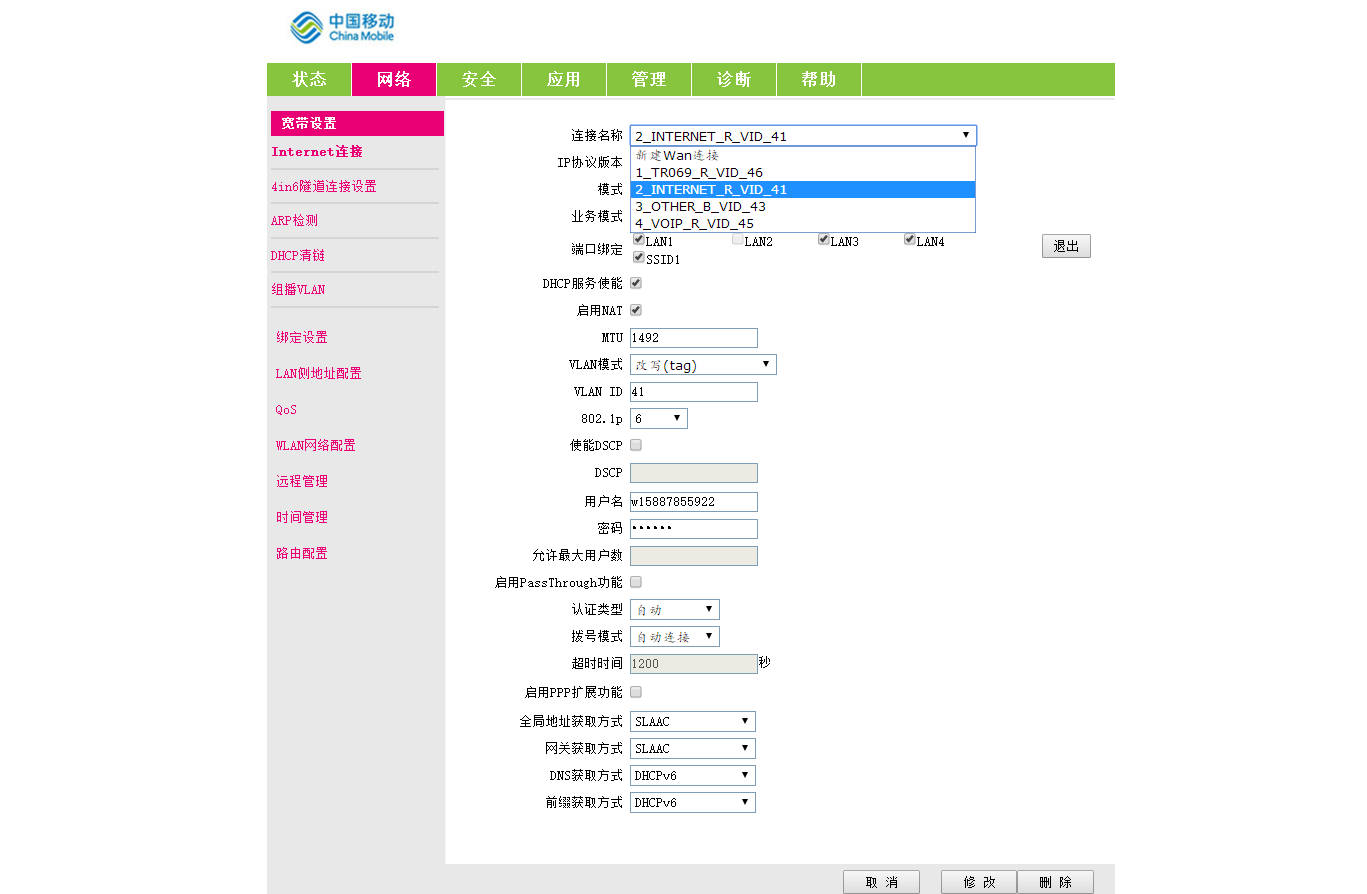The height and width of the screenshot is (894, 1367).
Task: Open the 4in6隧道连接设置 sidebar link
Action: 324,187
